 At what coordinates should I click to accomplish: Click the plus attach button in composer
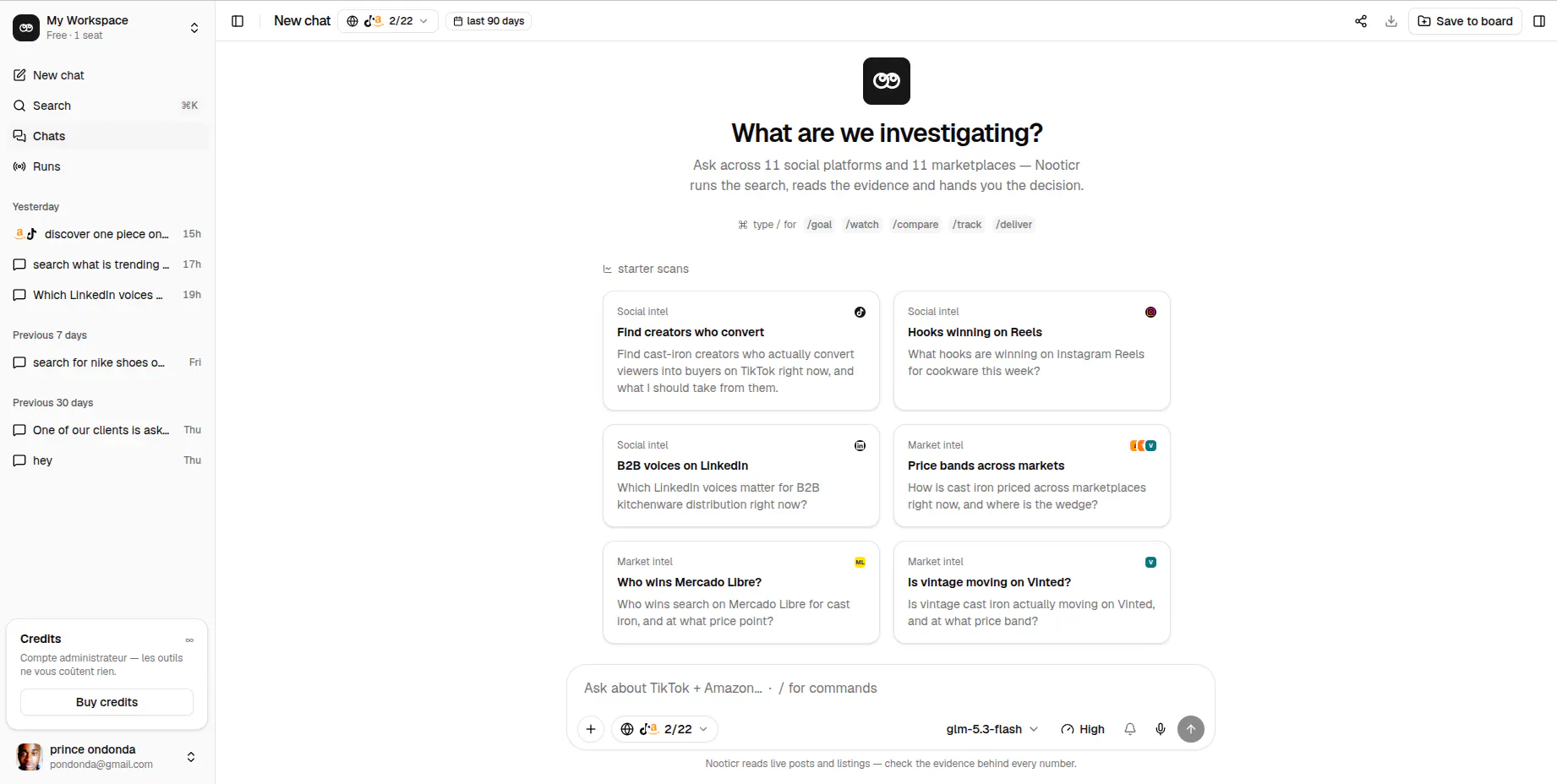coord(591,729)
